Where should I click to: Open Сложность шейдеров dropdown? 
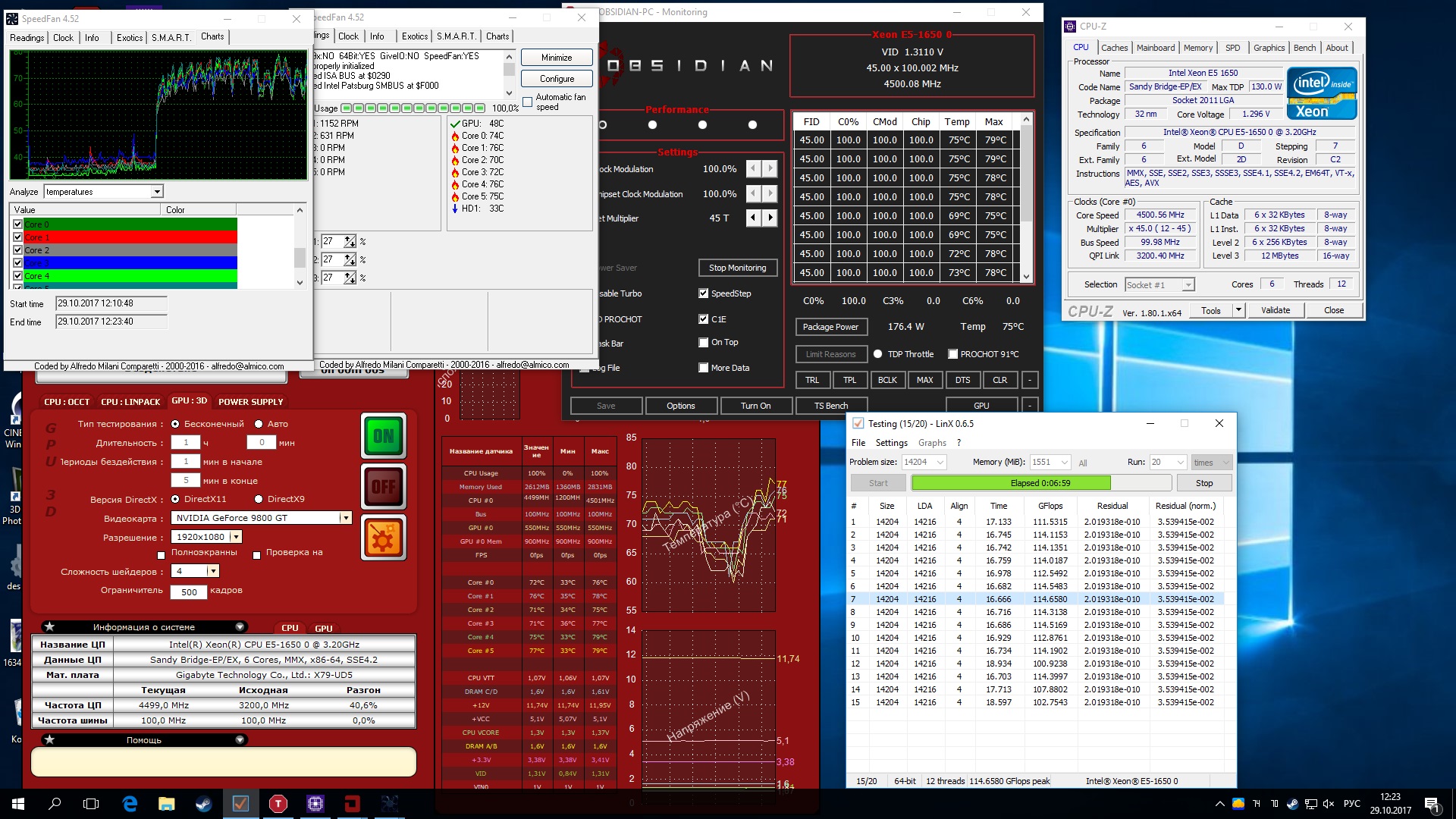[213, 571]
